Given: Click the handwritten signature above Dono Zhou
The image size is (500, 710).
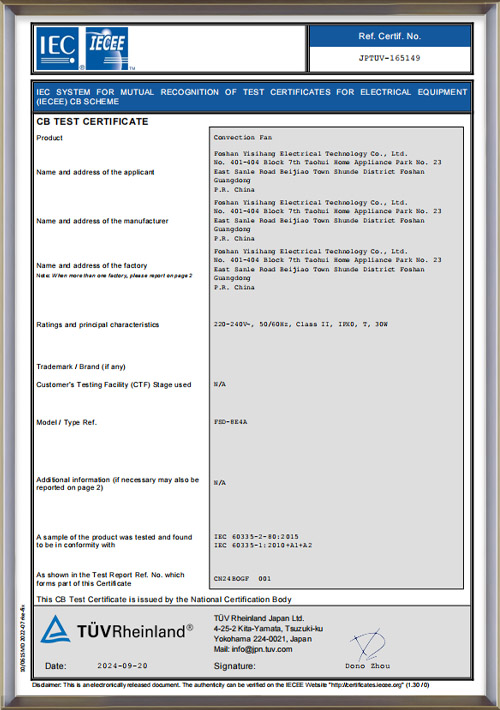Looking at the screenshot, I should (x=367, y=645).
